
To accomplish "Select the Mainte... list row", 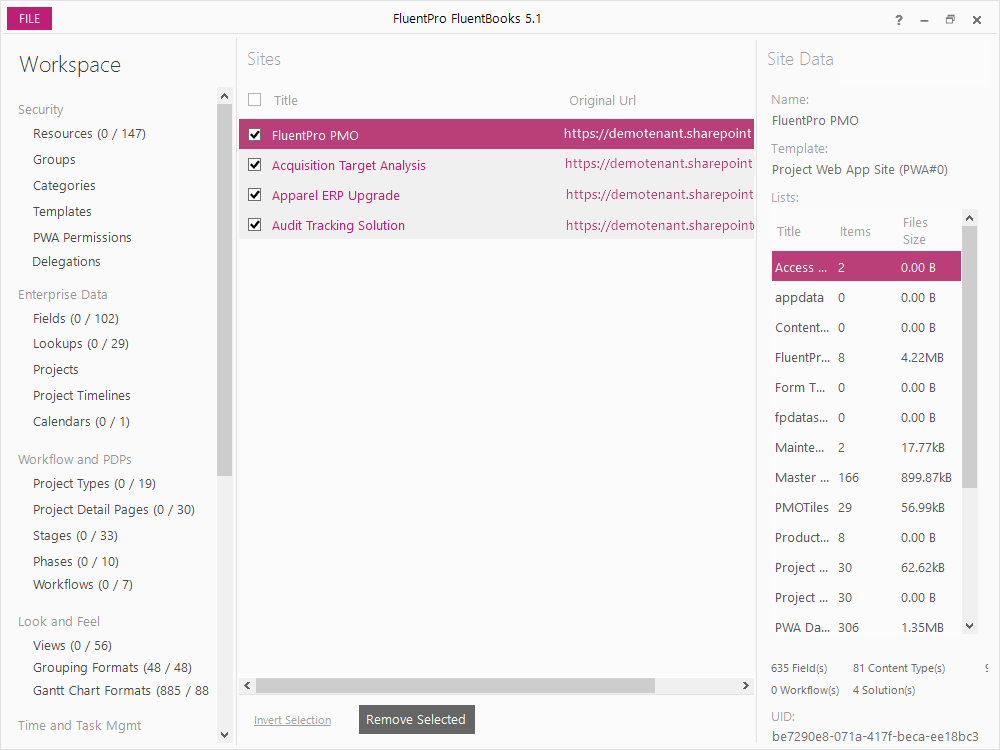I will (x=865, y=448).
